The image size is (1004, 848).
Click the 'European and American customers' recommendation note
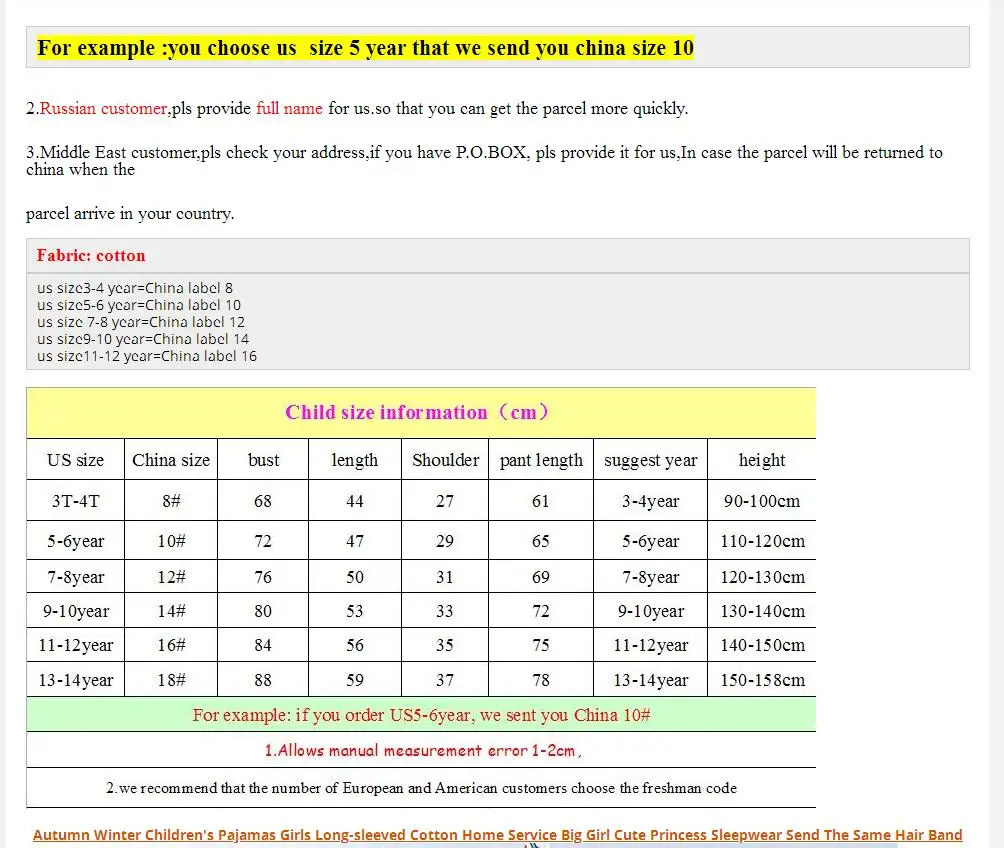pyautogui.click(x=421, y=788)
